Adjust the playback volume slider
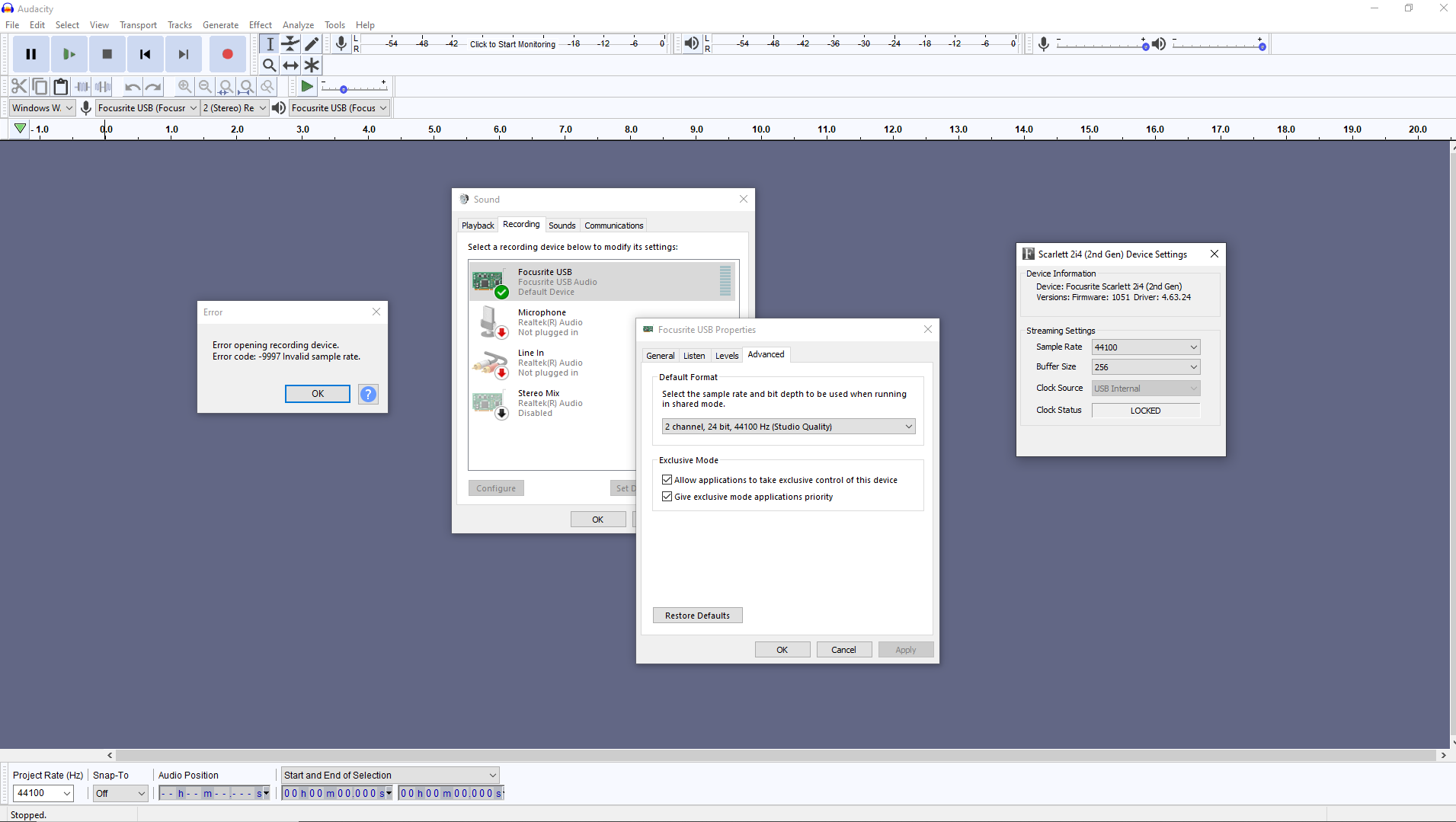The image size is (1456, 822). [1218, 45]
